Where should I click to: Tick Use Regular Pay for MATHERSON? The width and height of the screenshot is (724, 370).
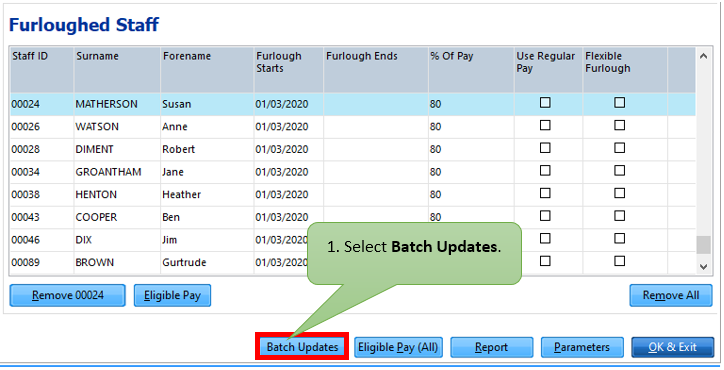[x=545, y=103]
